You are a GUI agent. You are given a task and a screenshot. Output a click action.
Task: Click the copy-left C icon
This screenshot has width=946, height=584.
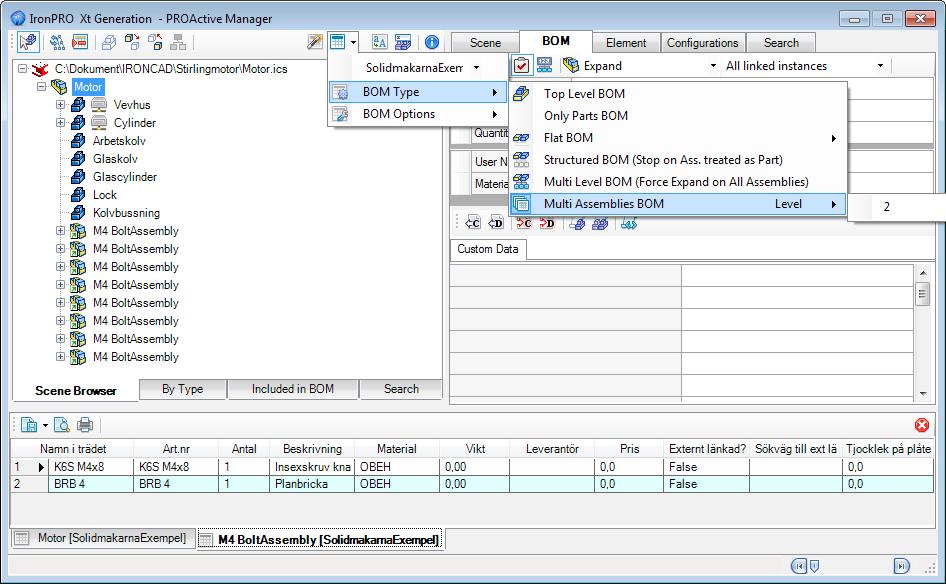(472, 223)
